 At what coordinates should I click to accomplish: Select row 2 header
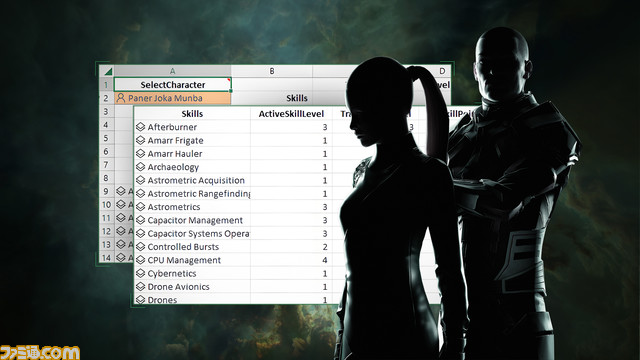pyautogui.click(x=106, y=98)
